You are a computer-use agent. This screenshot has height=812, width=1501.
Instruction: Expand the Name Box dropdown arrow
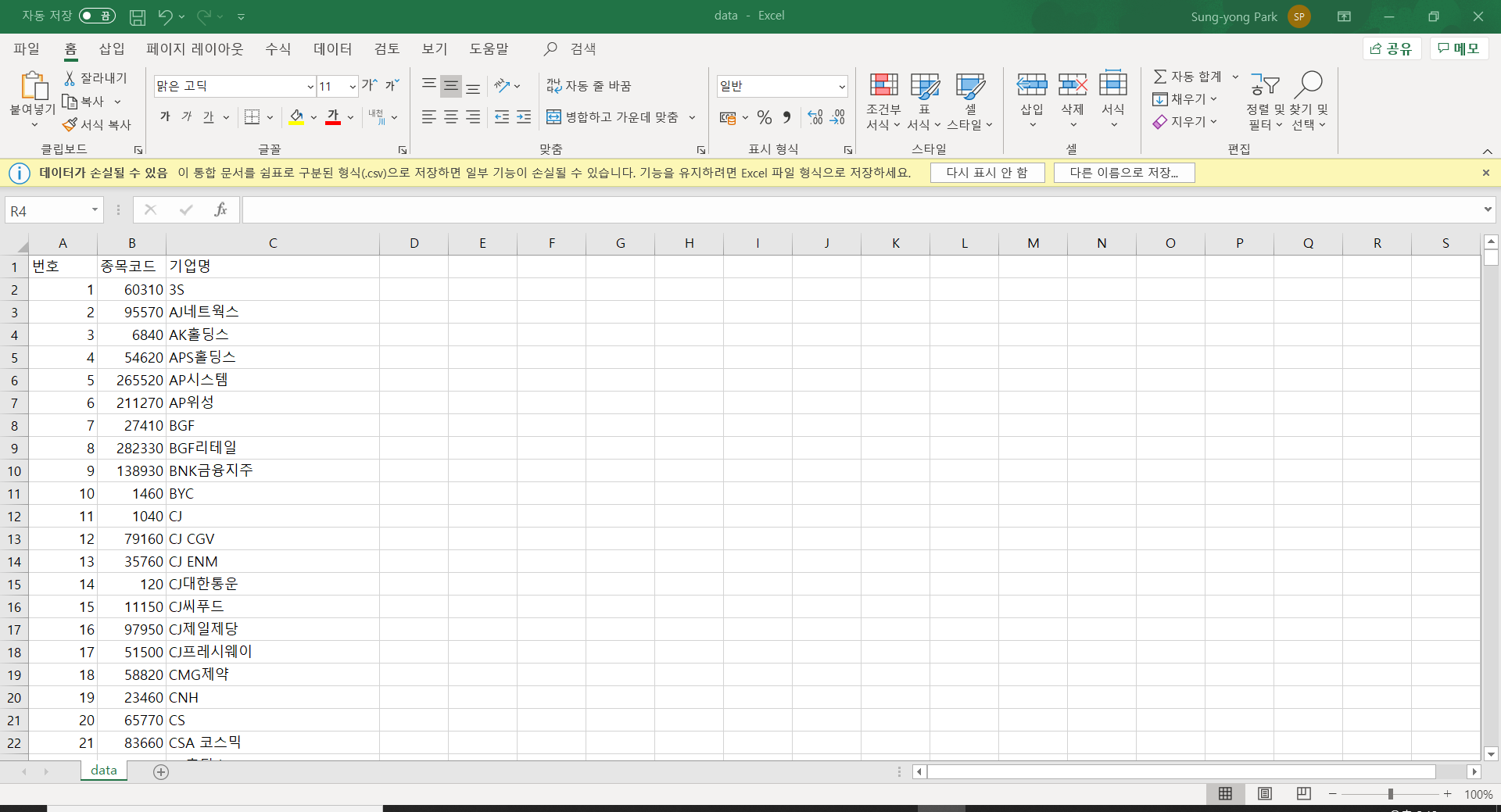coord(95,209)
